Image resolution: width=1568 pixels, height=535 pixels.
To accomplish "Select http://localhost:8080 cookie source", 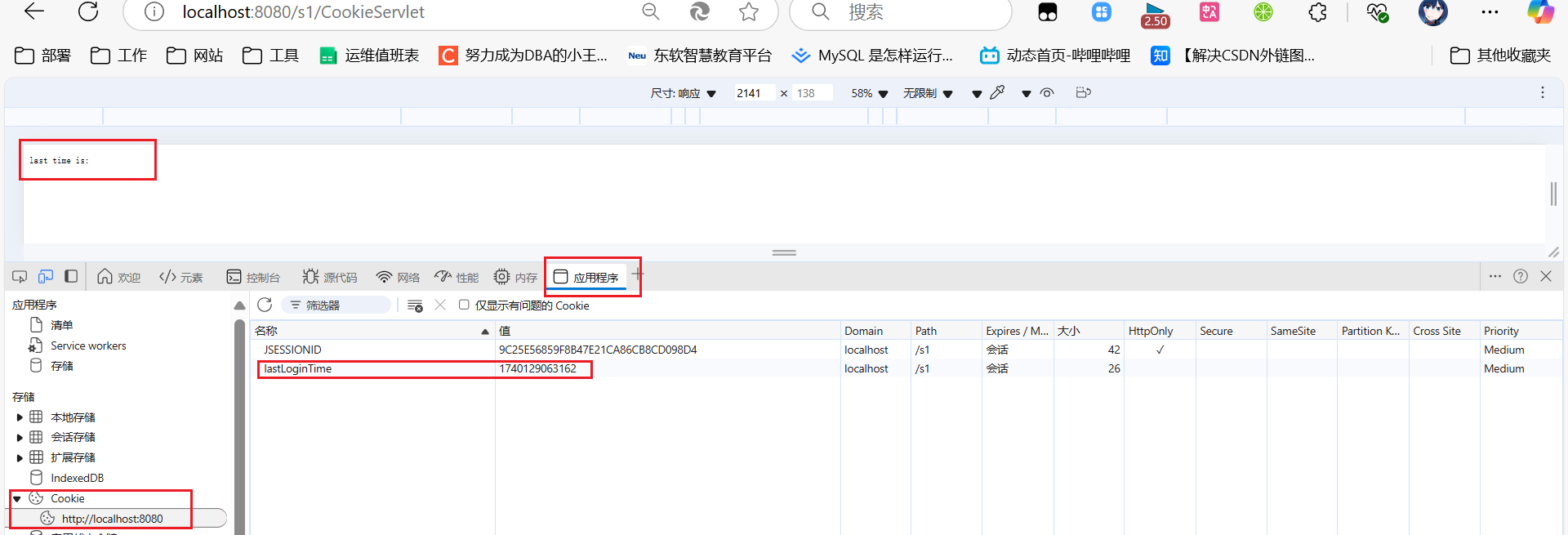I will tap(112, 519).
